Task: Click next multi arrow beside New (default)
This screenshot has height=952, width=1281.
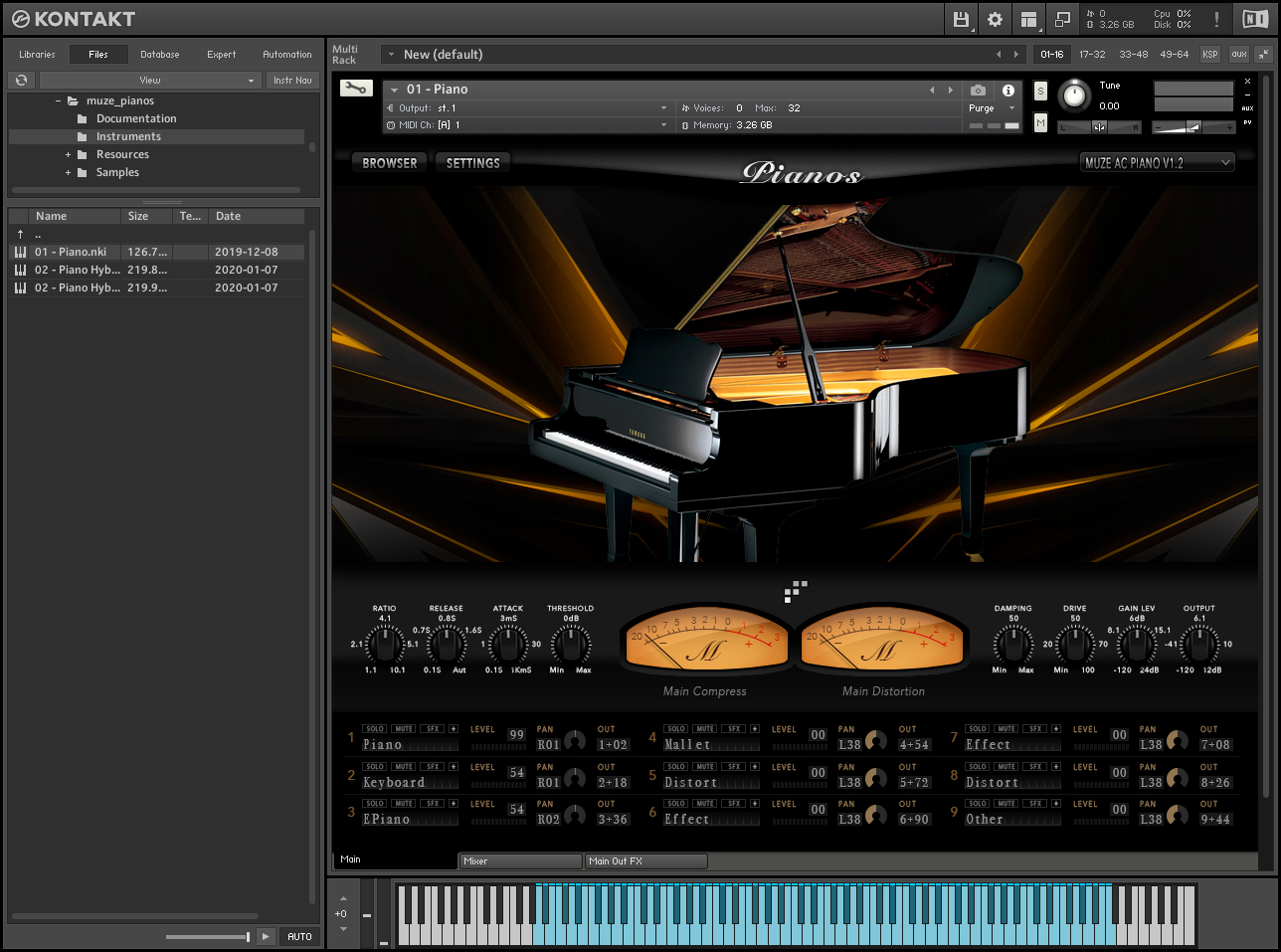Action: click(1015, 55)
